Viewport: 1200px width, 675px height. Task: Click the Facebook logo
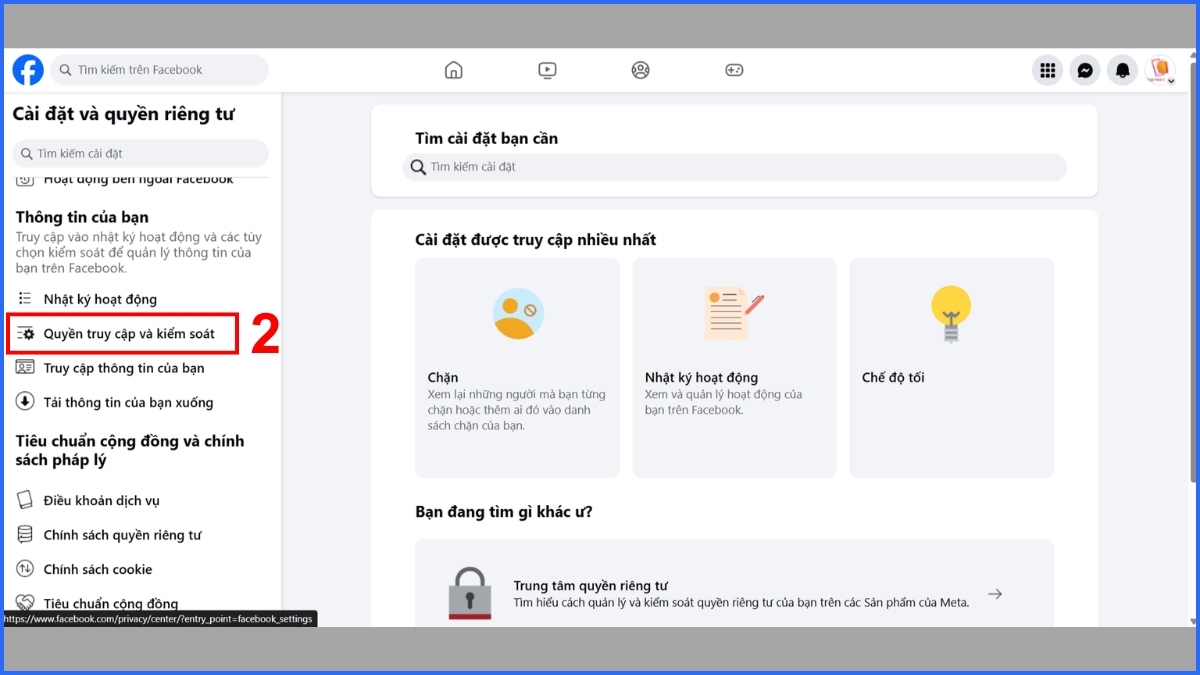(x=27, y=70)
